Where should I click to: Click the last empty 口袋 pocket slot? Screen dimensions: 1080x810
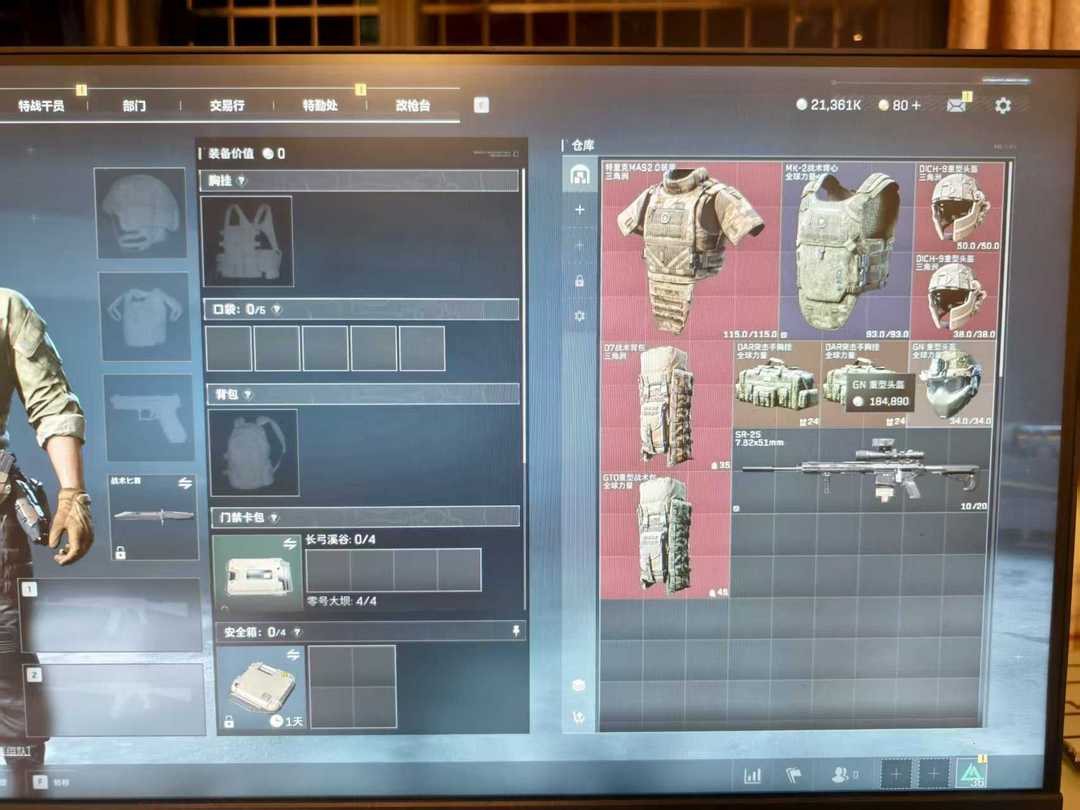(x=422, y=349)
